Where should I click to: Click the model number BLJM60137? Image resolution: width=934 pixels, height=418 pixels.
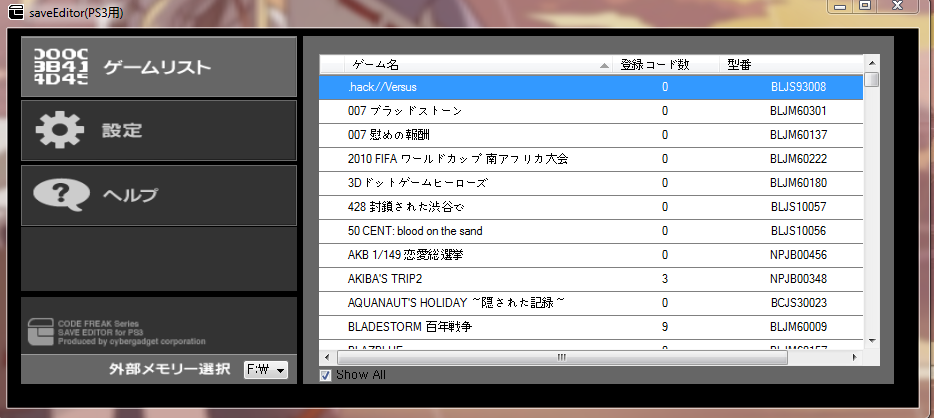(798, 135)
